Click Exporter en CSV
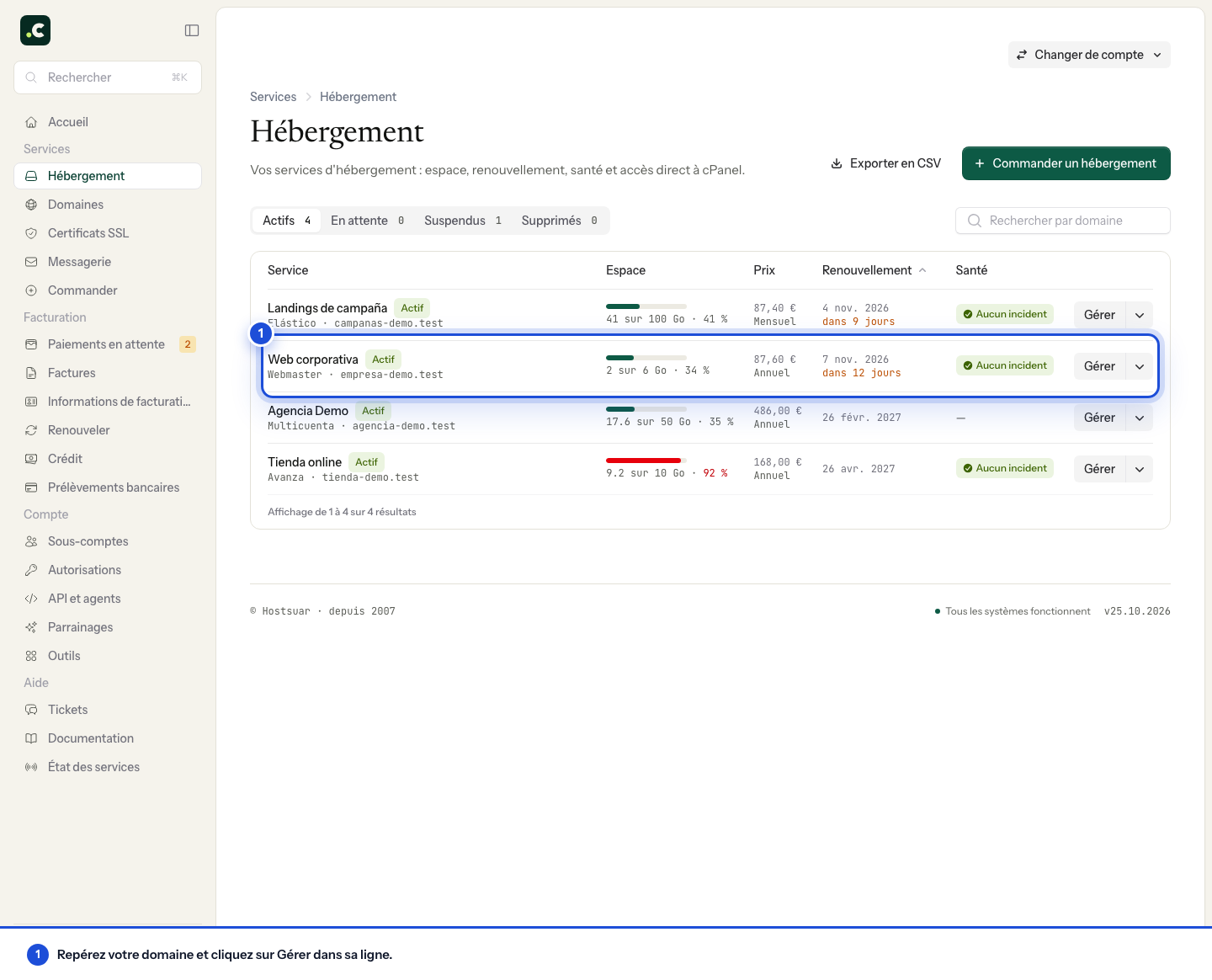This screenshot has height=980, width=1212. click(885, 163)
